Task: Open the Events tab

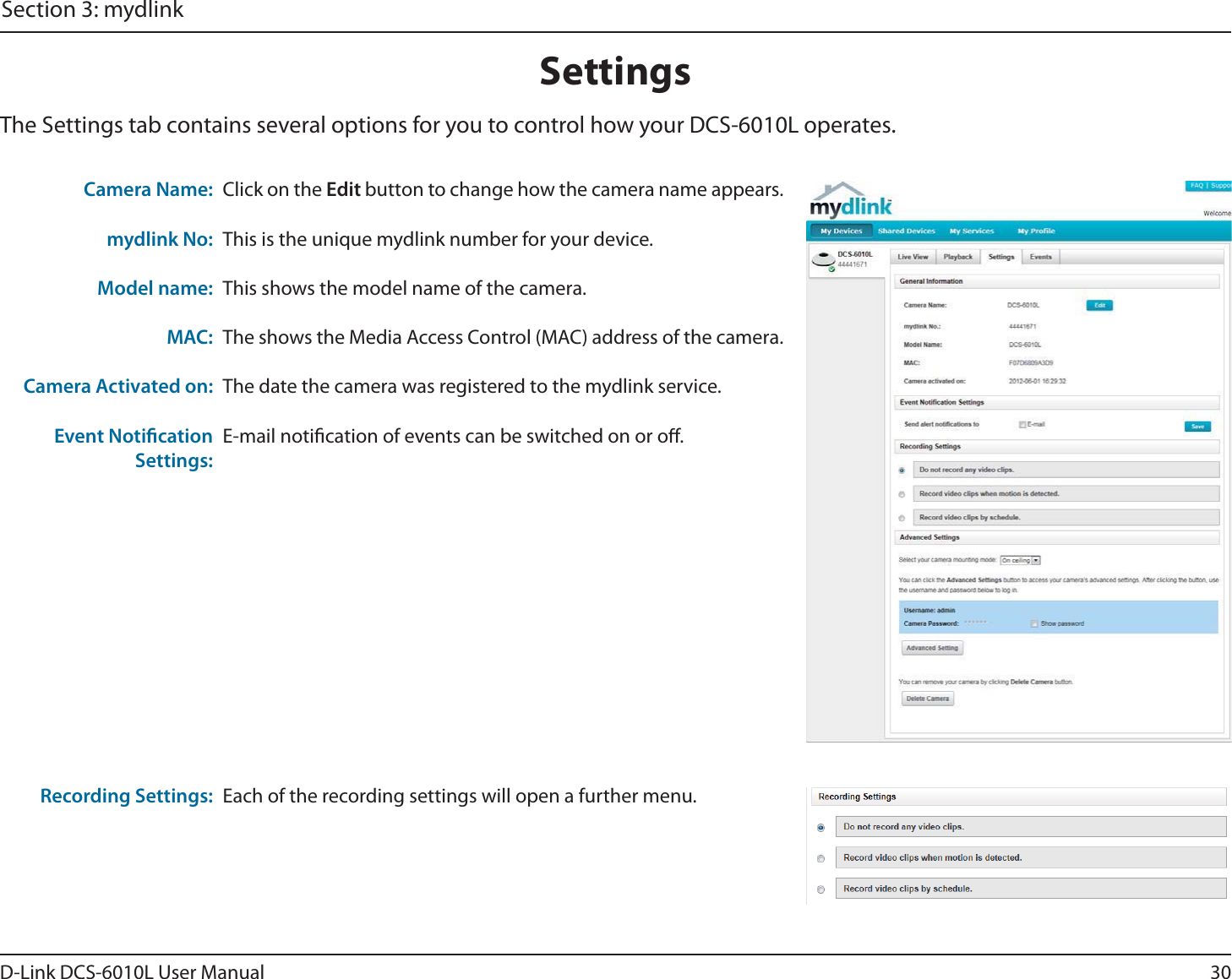Action: click(x=1041, y=257)
